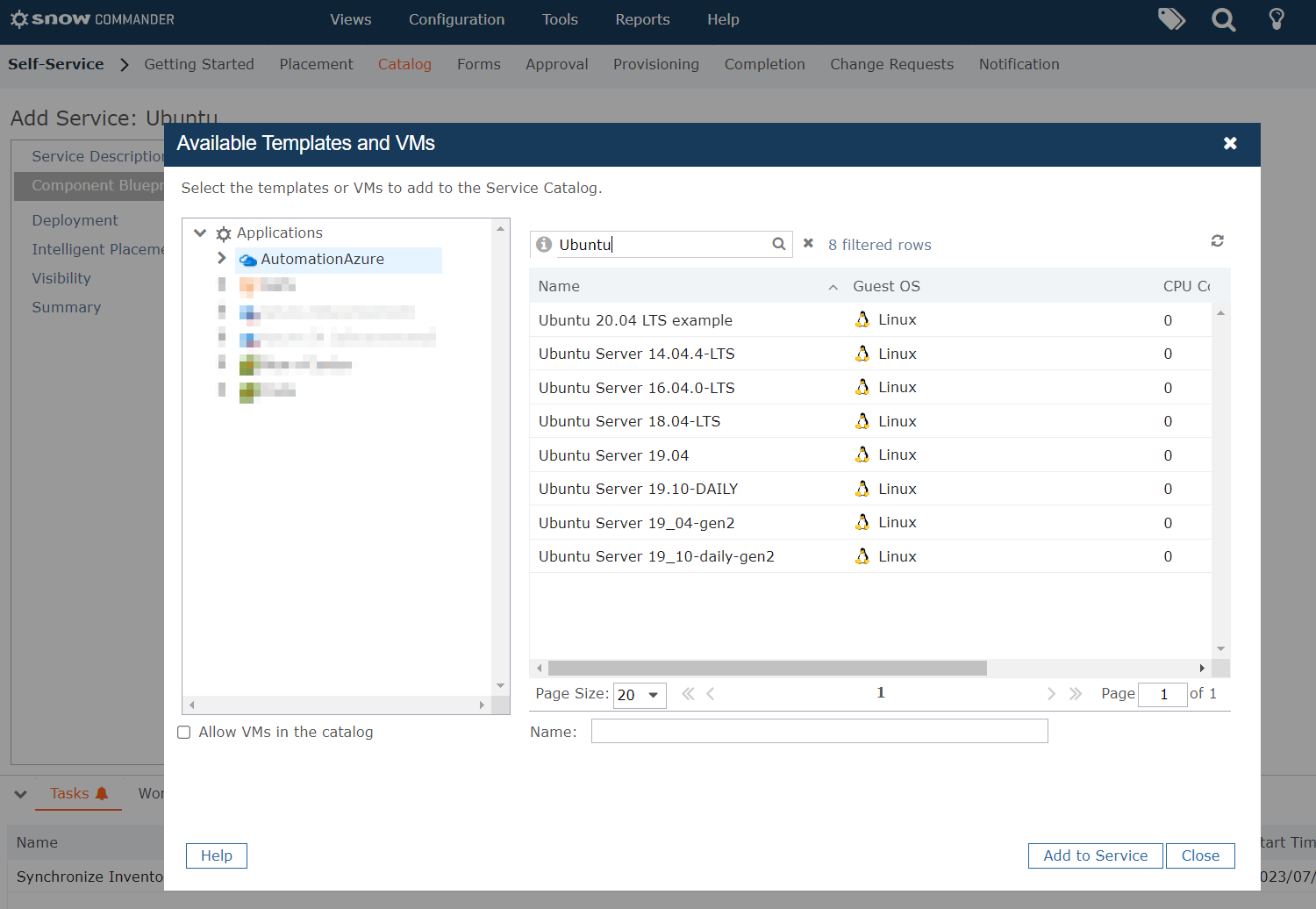
Task: Select Ubuntu Server 19_10-daily-gen2 row
Action: pyautogui.click(x=870, y=556)
